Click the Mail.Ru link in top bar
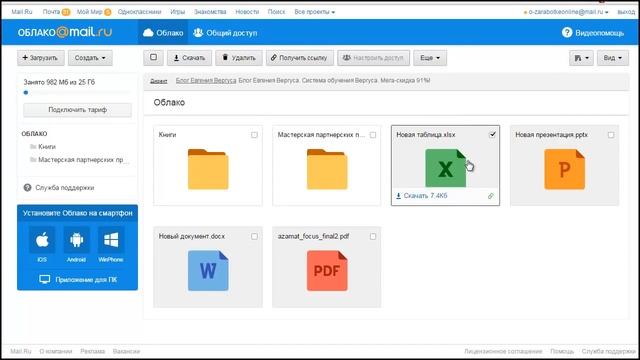 click(x=22, y=12)
